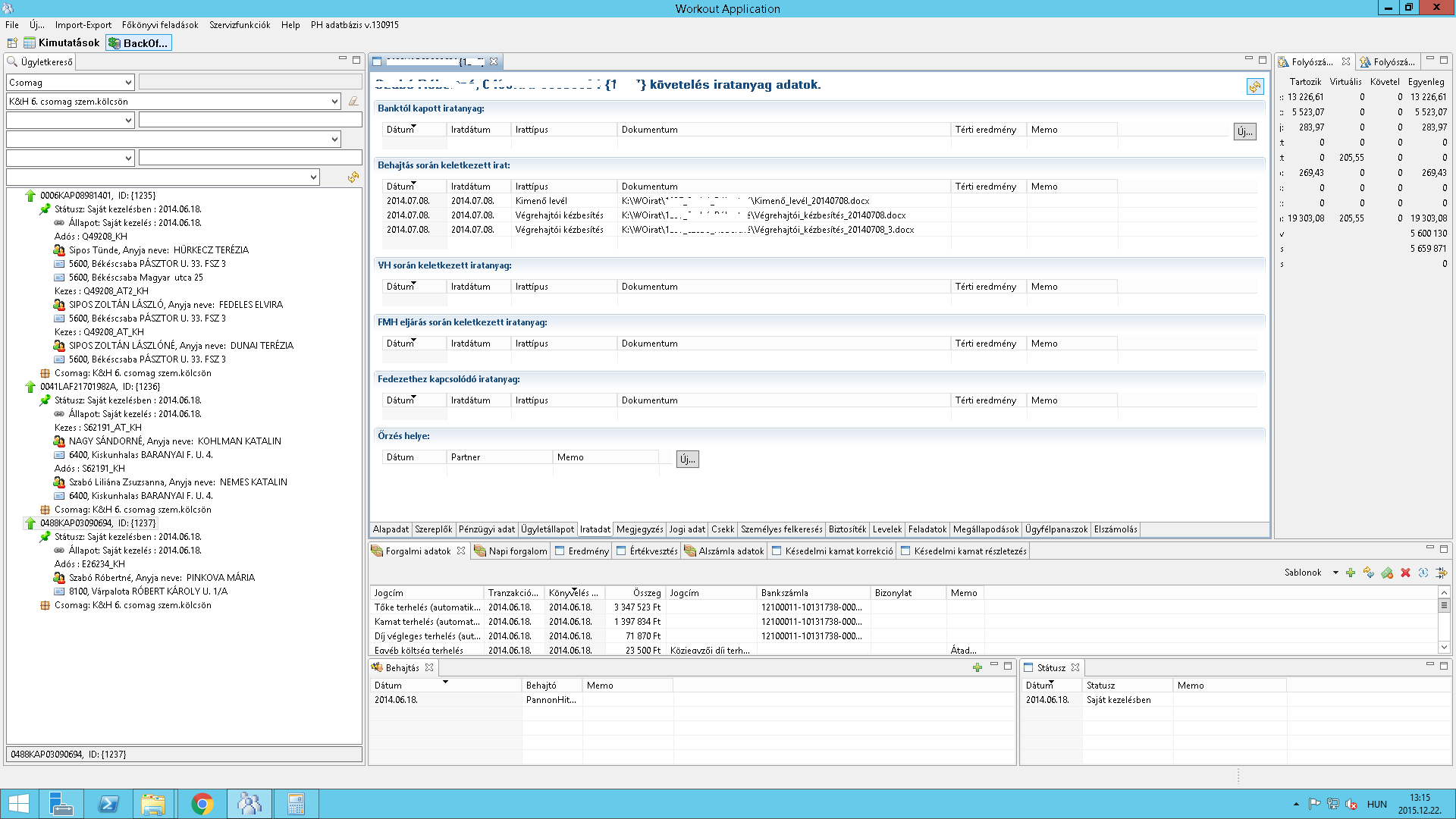Click the green plus add transaction icon
1456x819 pixels.
(1351, 573)
